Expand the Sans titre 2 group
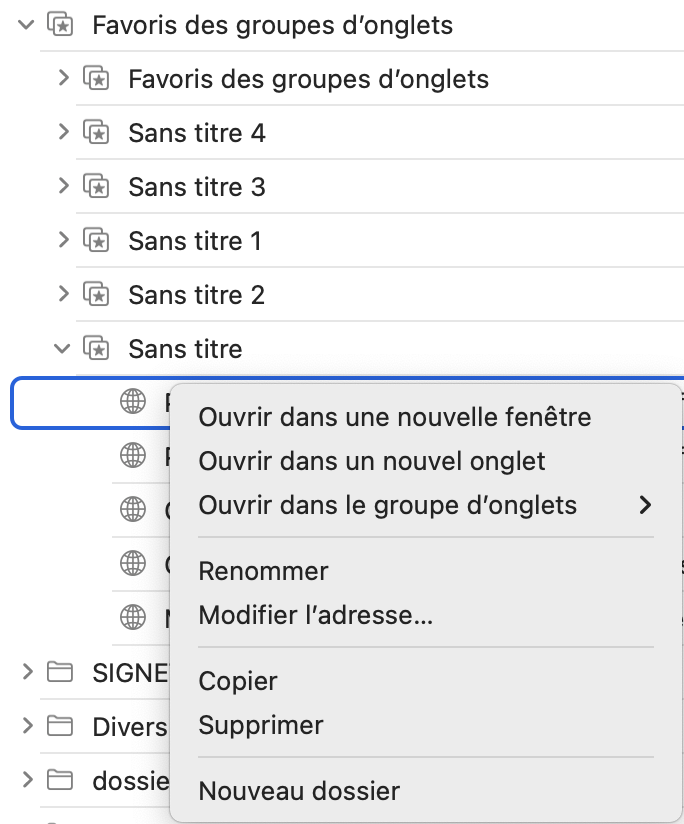The height and width of the screenshot is (824, 684). click(64, 295)
